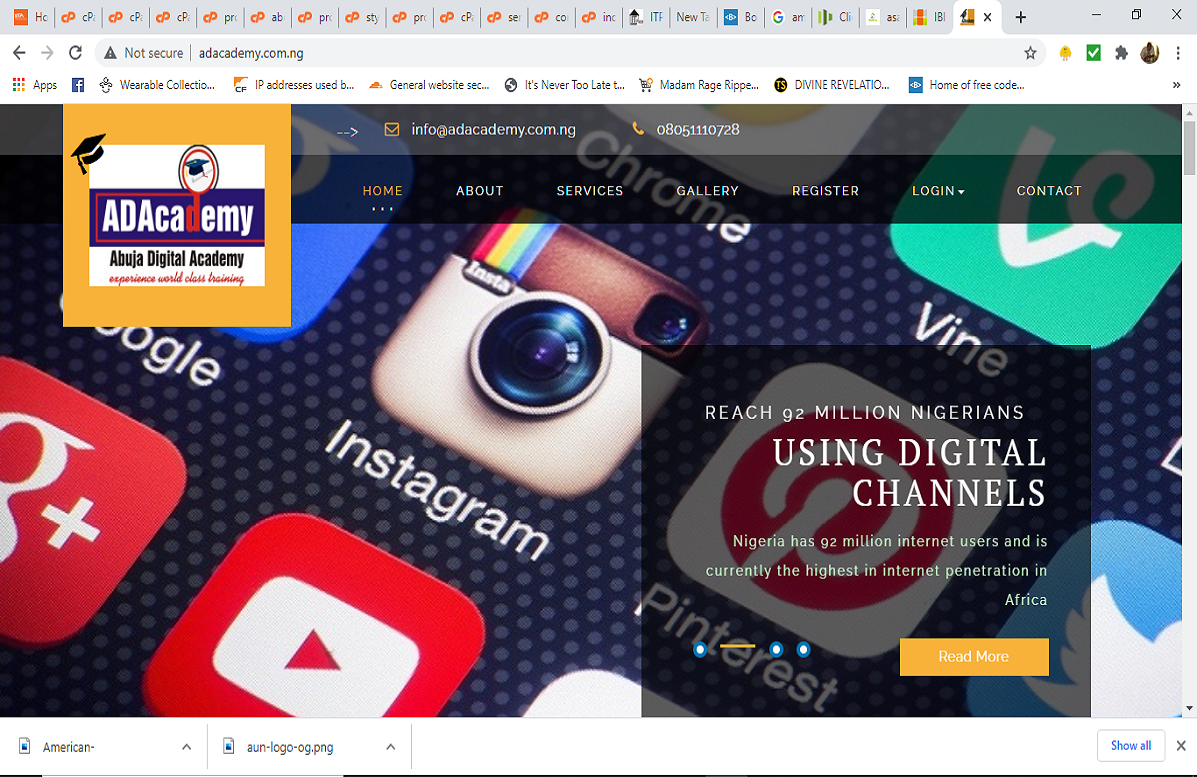1197x777 pixels.
Task: Click the USING DIGITAL CHANNELS slide heading
Action: [908, 472]
